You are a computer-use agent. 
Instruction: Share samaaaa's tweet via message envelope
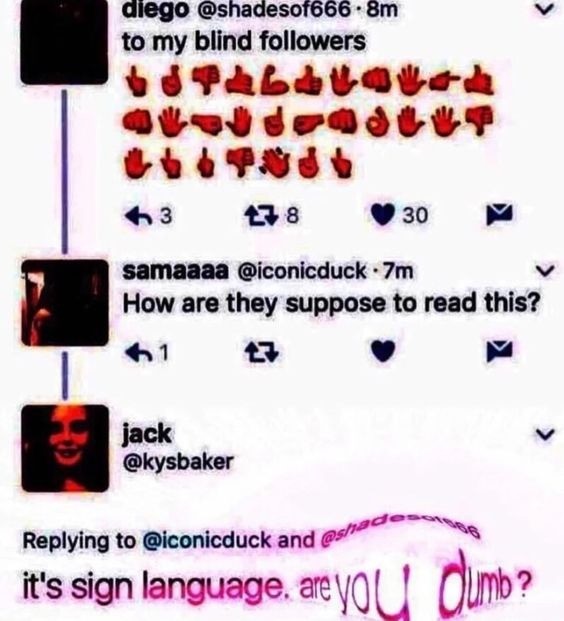click(x=499, y=352)
